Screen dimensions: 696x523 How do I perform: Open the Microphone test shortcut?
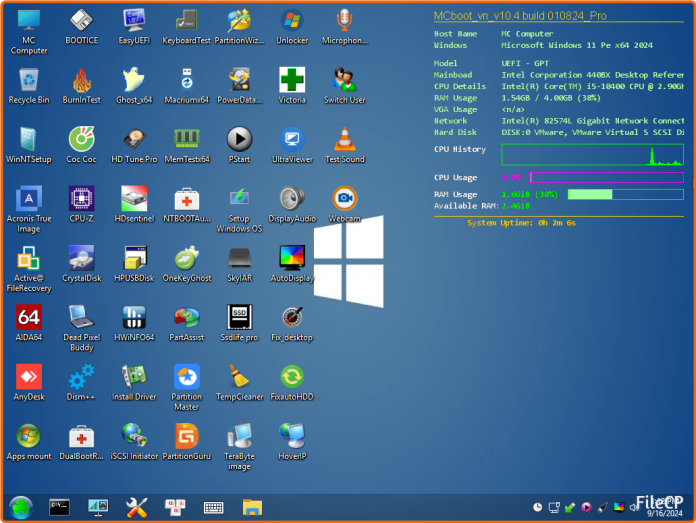pyautogui.click(x=344, y=27)
